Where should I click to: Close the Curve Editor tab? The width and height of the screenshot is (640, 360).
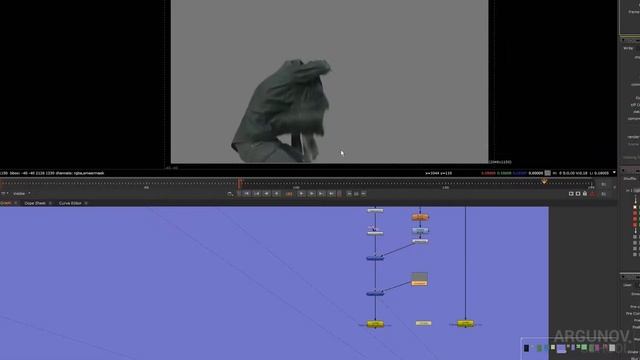[x=86, y=203]
